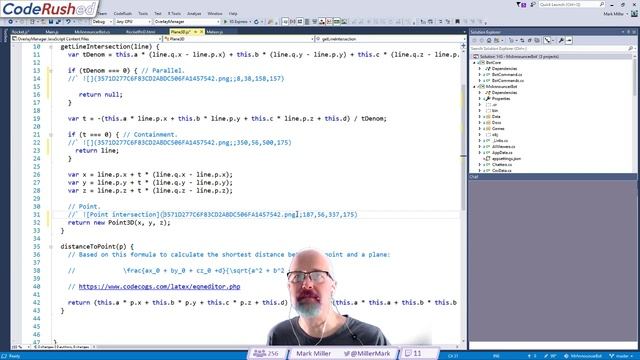
Task: Select the BotCommands.cs file
Action: 508,81
